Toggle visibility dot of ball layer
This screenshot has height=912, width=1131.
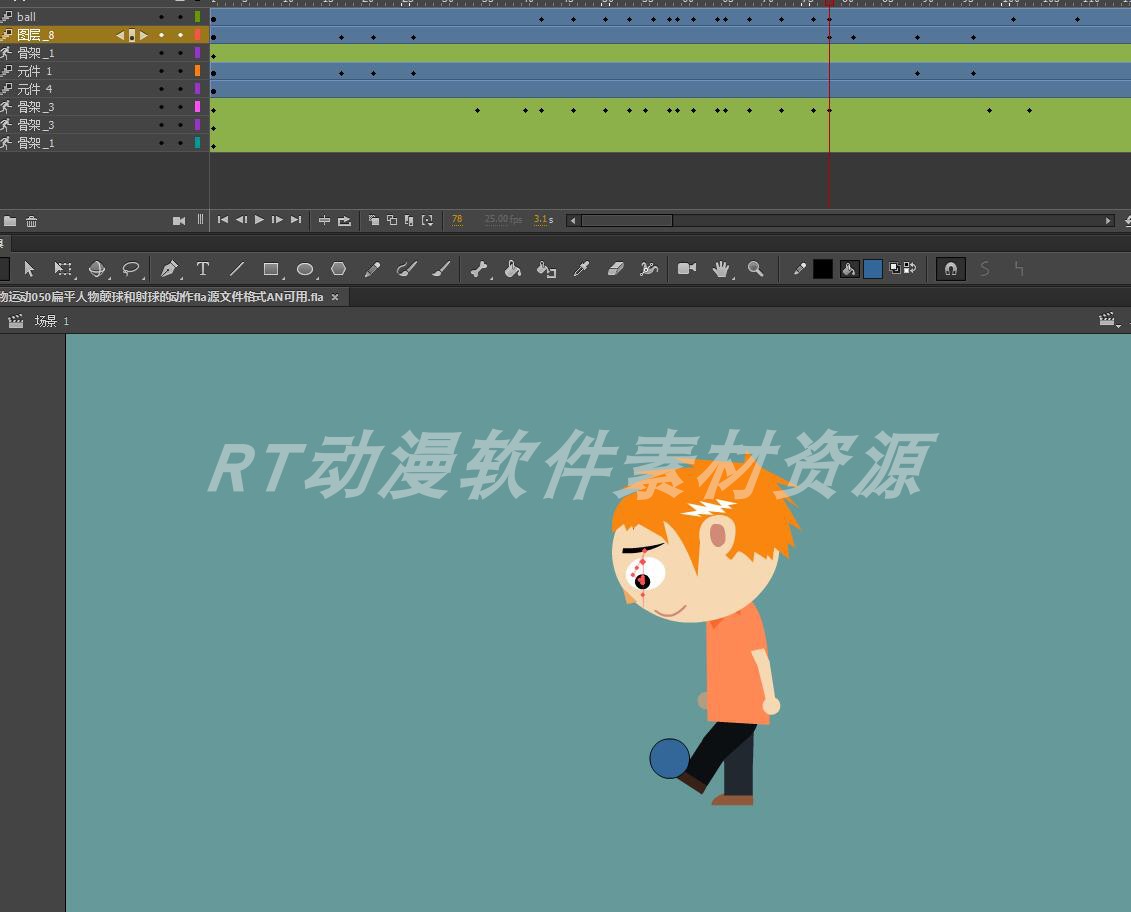[x=161, y=17]
